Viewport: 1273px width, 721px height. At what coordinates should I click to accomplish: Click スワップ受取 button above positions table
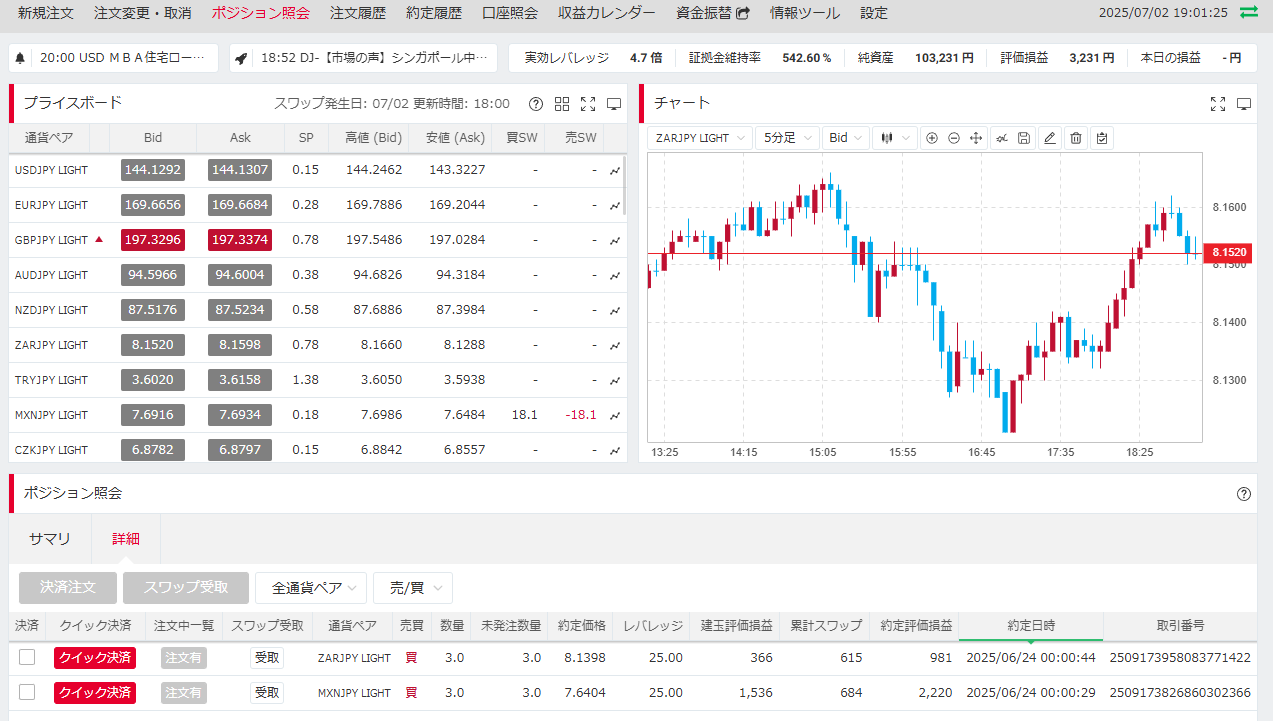(x=186, y=588)
